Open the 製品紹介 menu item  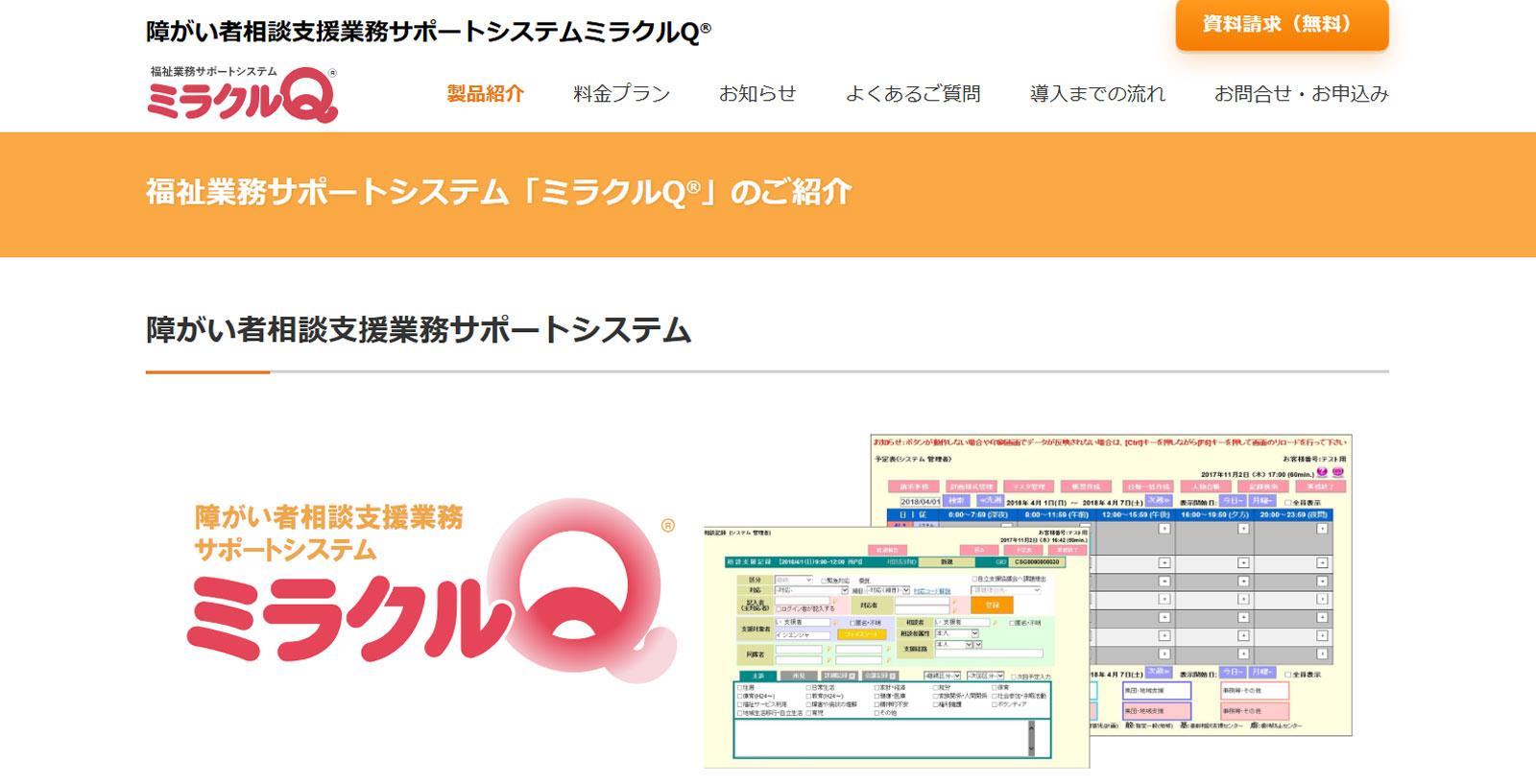point(485,94)
